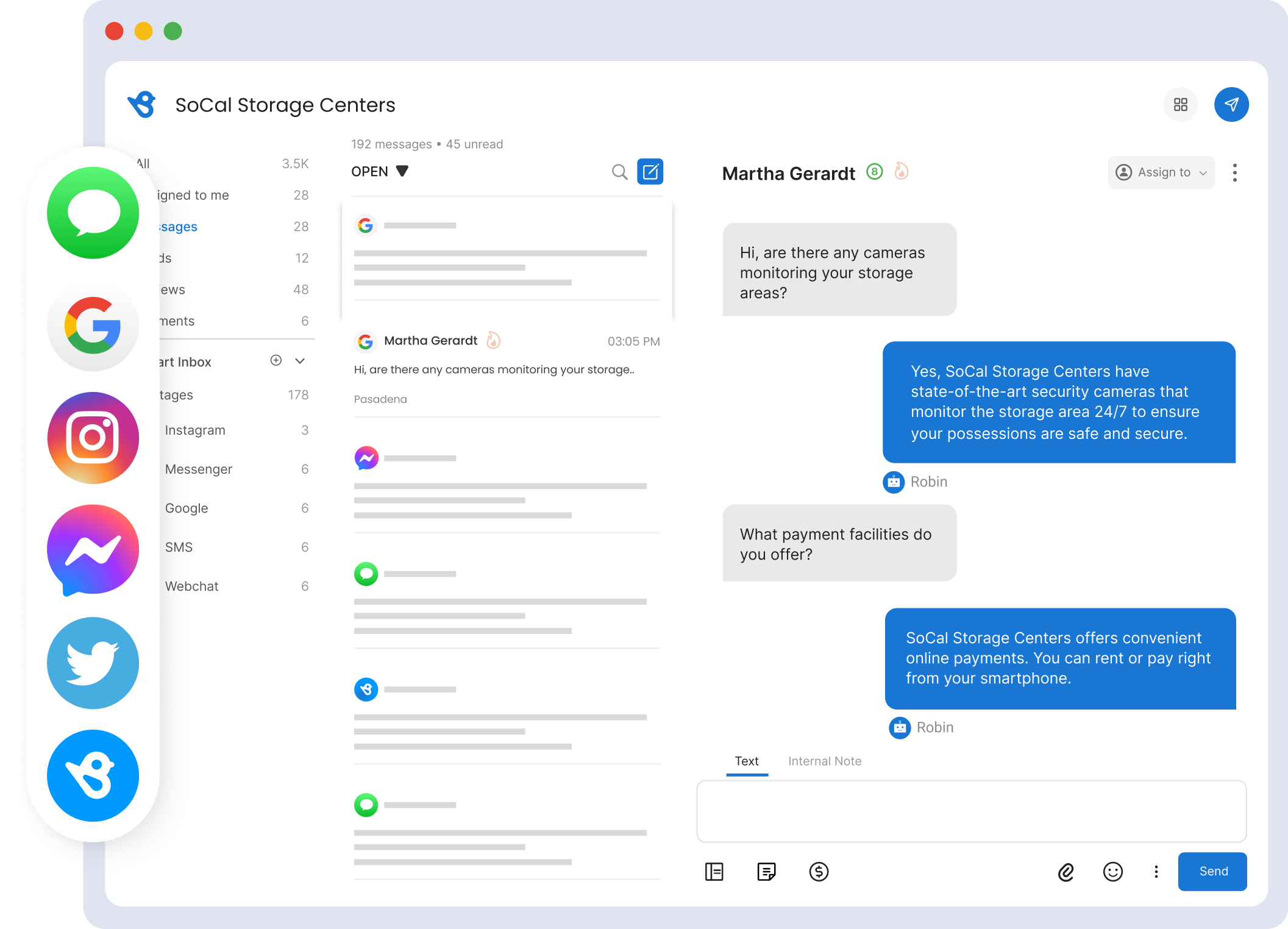Image resolution: width=1288 pixels, height=929 pixels.
Task: Open the Assign to dropdown
Action: pos(1160,173)
